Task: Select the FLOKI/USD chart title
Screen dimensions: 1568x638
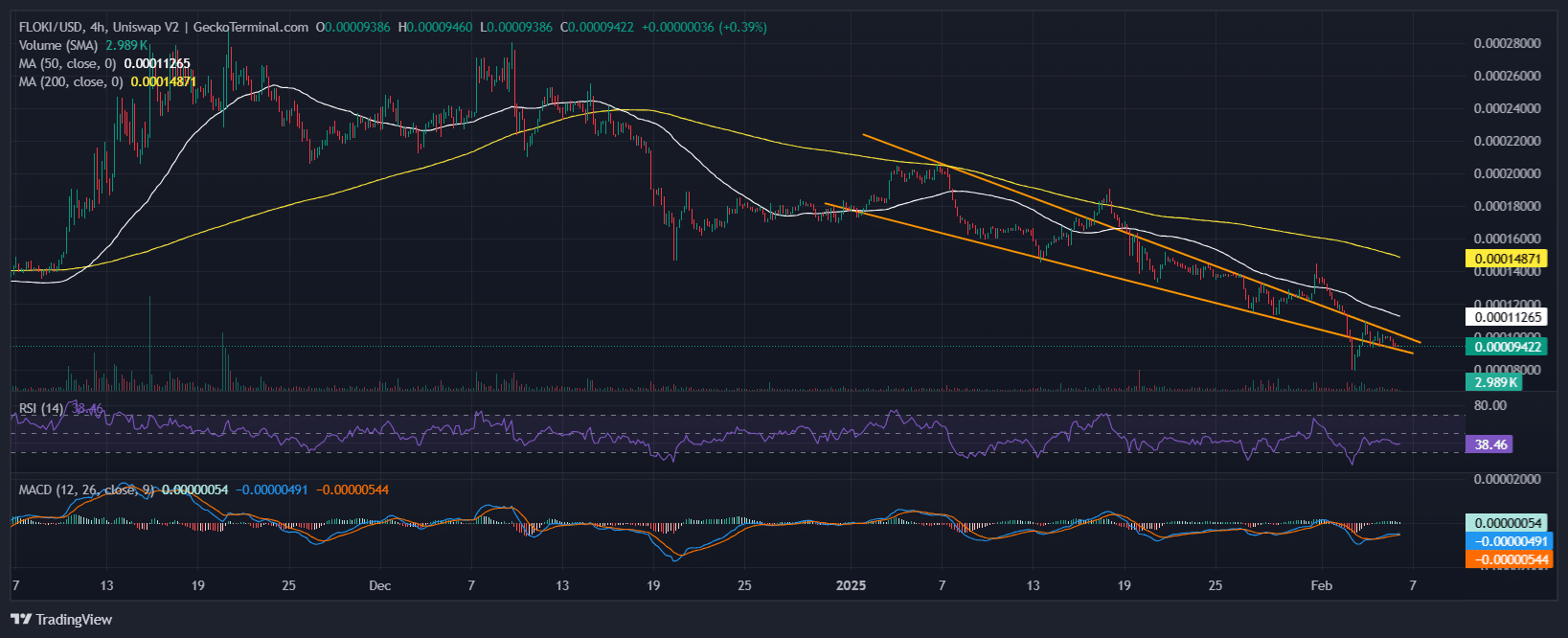Action: click(x=164, y=27)
